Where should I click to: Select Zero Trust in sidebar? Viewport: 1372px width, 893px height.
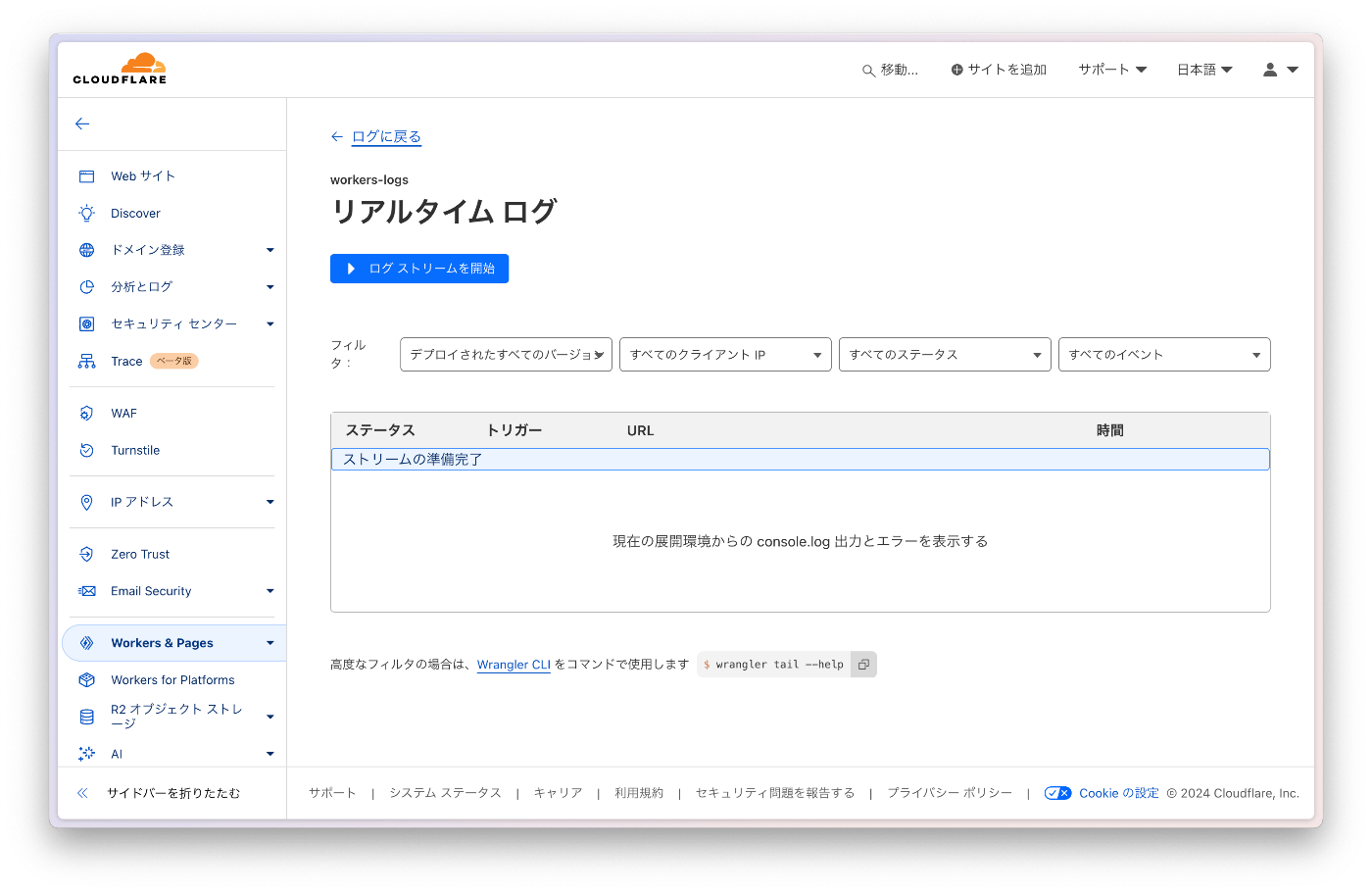tap(140, 554)
